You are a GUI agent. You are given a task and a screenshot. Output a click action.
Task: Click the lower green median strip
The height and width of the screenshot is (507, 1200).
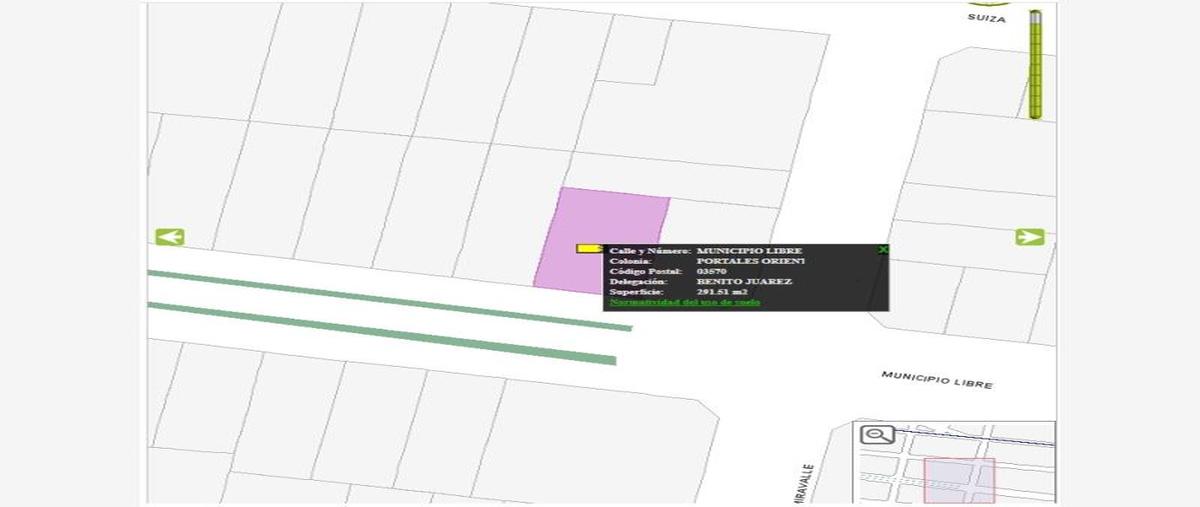[x=380, y=332]
